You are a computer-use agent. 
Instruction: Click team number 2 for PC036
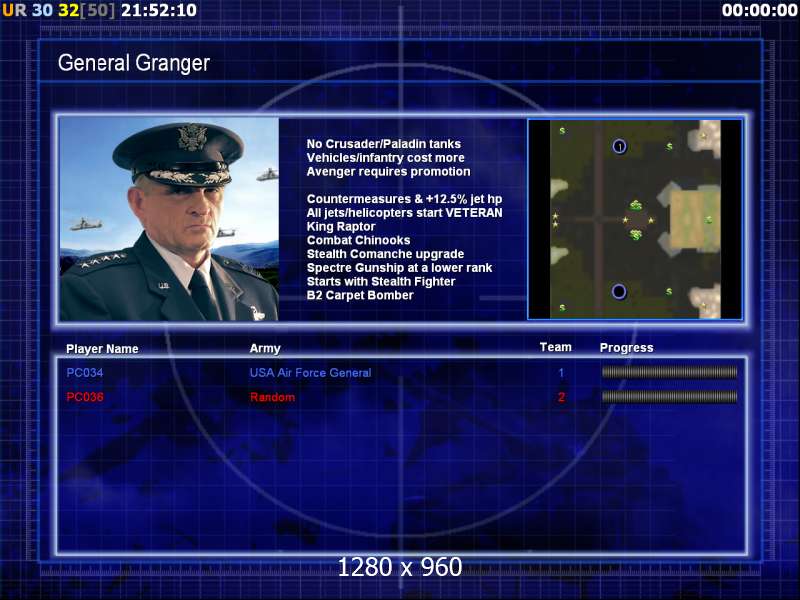pos(561,397)
